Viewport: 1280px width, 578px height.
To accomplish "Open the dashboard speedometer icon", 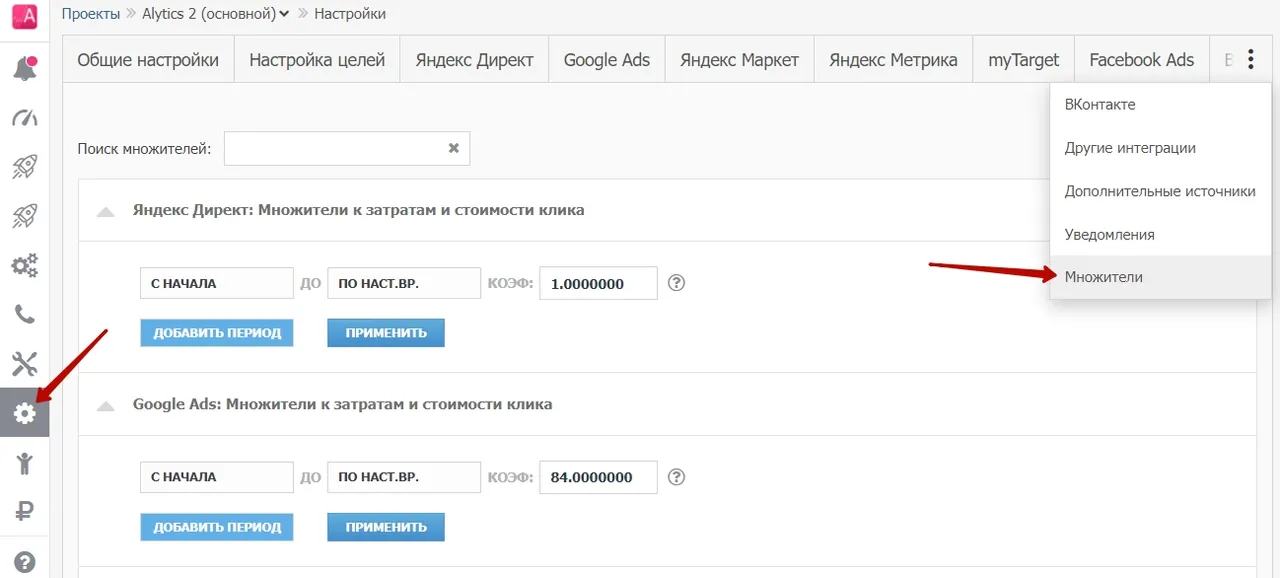I will [24, 118].
